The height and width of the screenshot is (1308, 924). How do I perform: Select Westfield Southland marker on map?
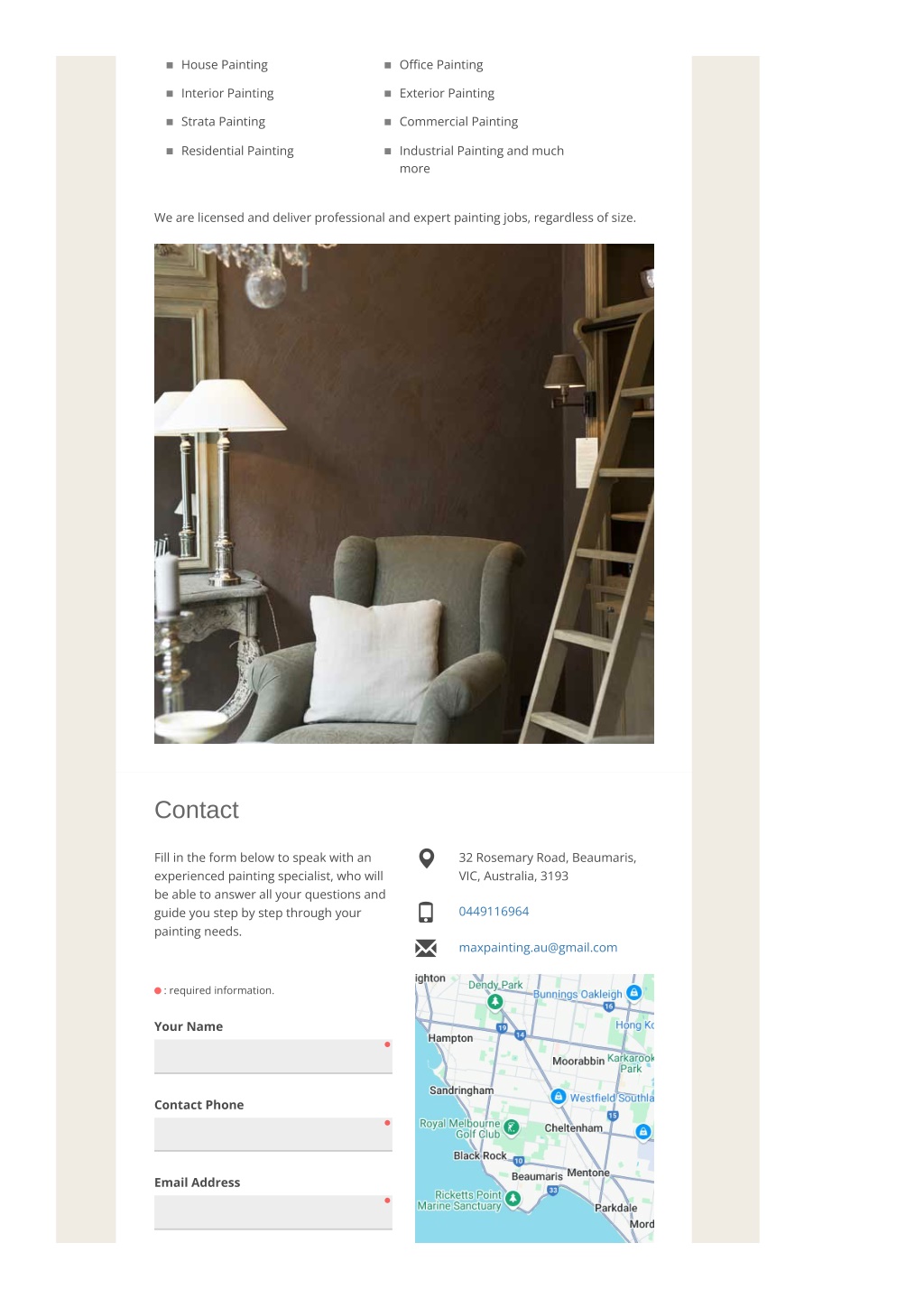pyautogui.click(x=558, y=1096)
